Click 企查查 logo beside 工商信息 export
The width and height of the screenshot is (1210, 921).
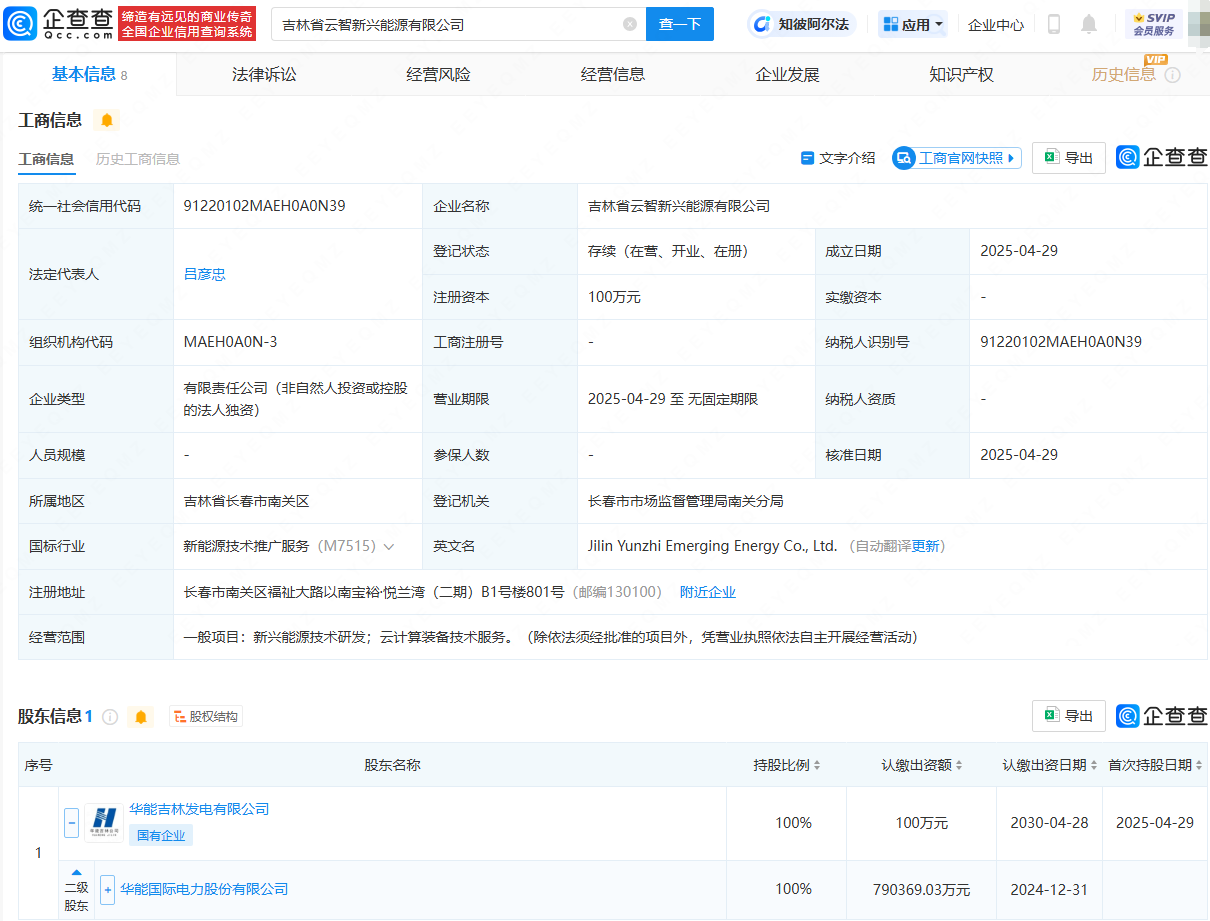1162,157
